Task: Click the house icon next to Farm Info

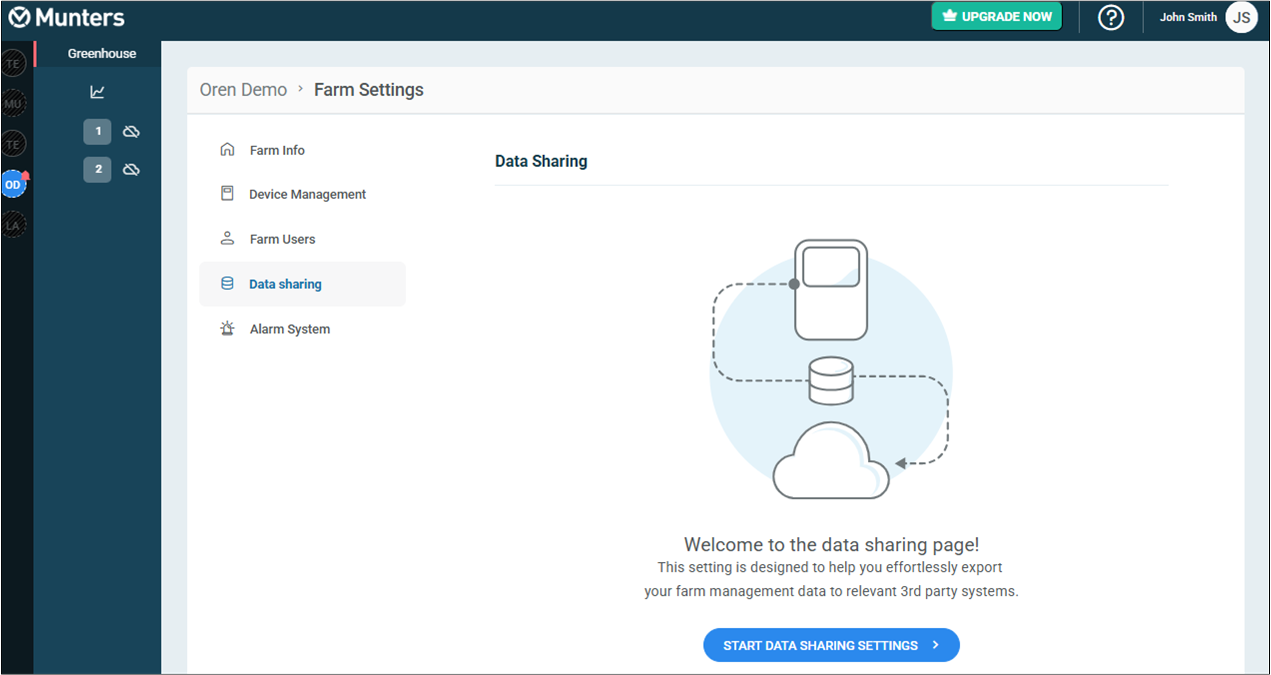Action: click(x=228, y=149)
